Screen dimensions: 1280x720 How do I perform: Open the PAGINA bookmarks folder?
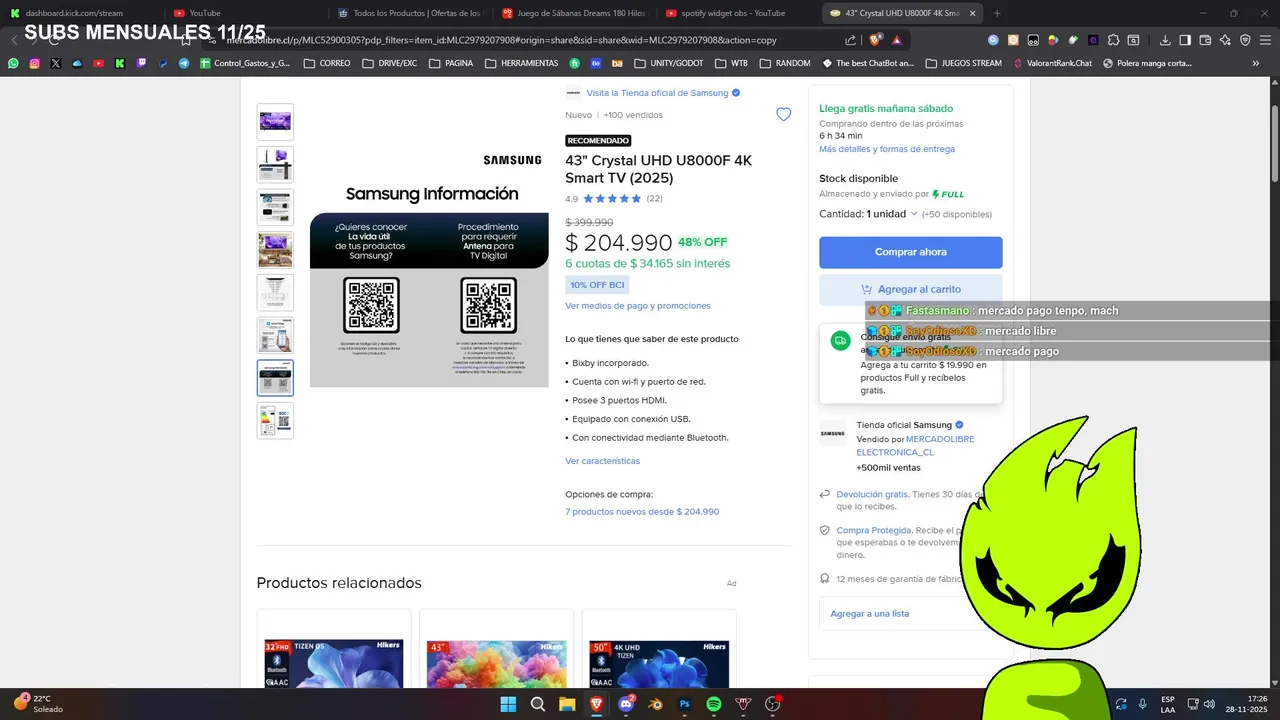pos(451,63)
